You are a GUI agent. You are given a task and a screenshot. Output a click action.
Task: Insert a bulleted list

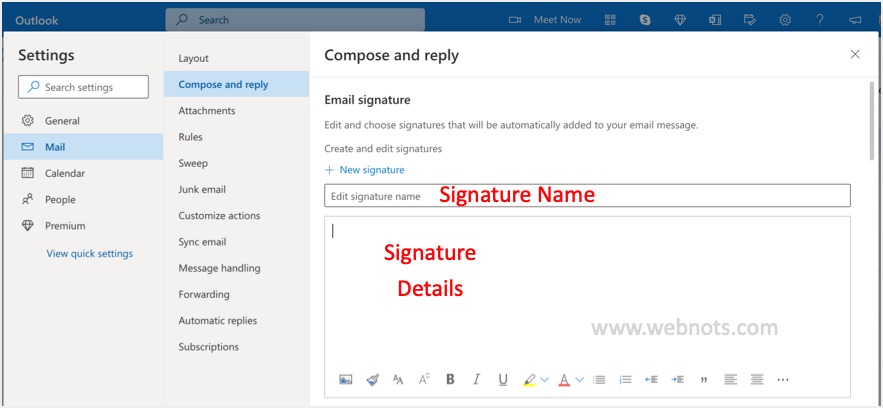599,380
